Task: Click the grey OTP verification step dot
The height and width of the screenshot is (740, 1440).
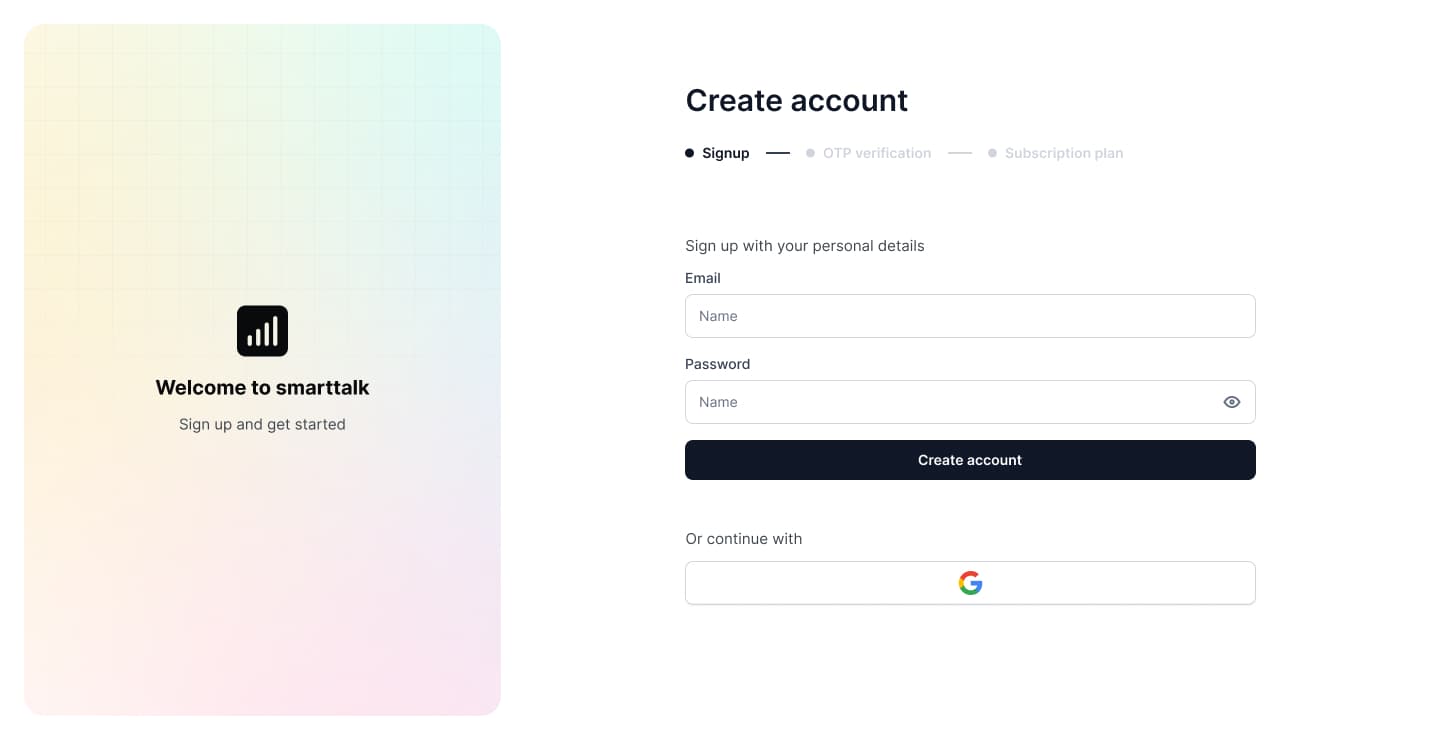Action: pos(810,153)
